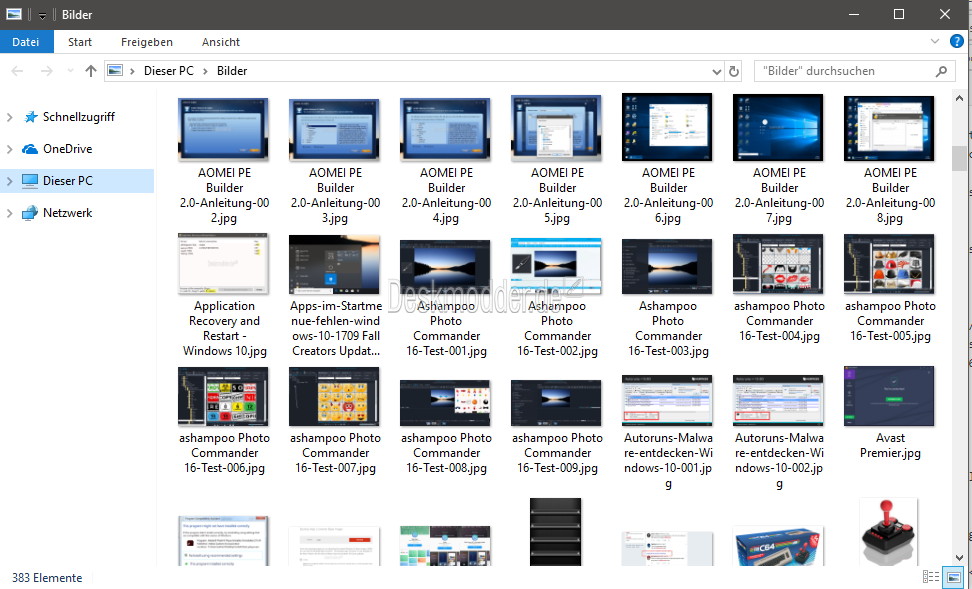
Task: Expand the Dieser PC tree node
Action: [9, 181]
